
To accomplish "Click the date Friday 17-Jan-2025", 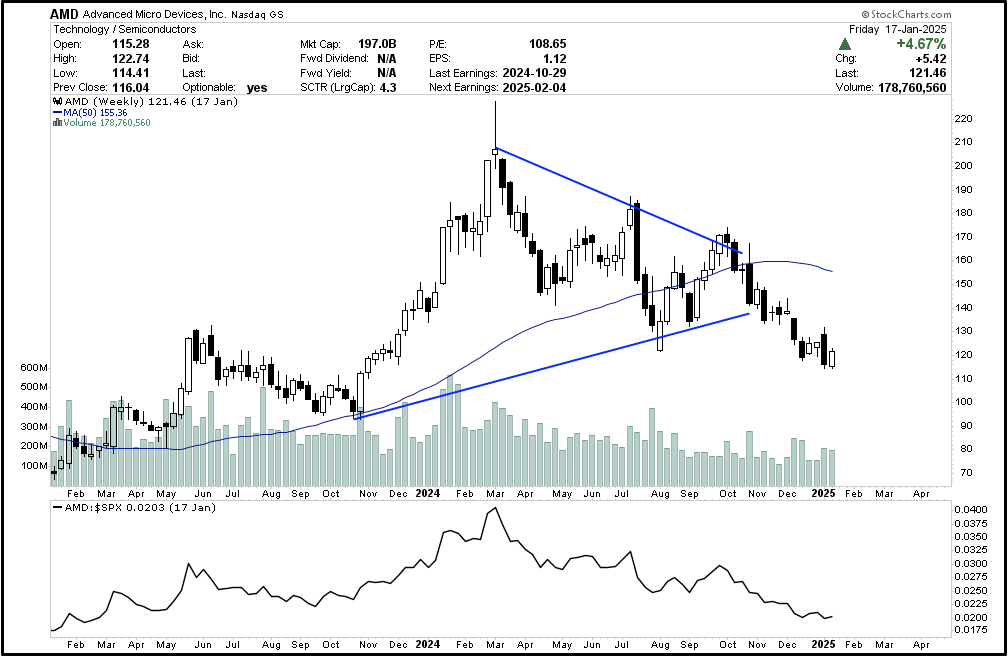I will point(897,29).
